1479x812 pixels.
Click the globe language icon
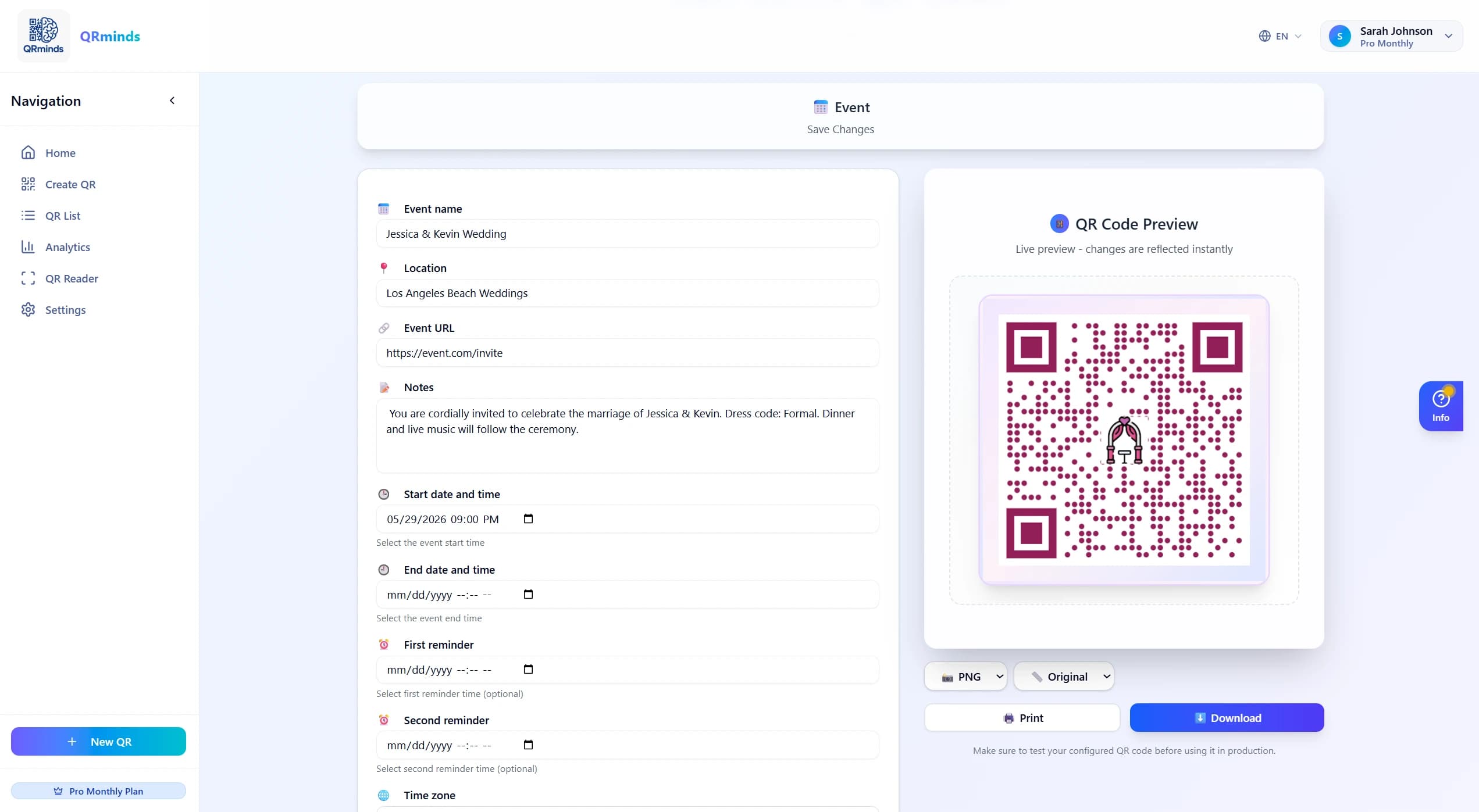pyautogui.click(x=1264, y=35)
